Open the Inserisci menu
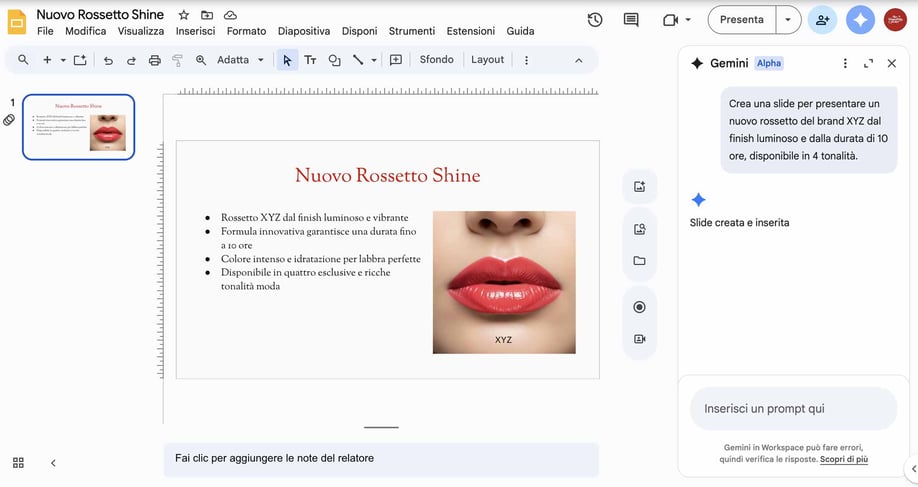This screenshot has height=487, width=918. tap(195, 31)
